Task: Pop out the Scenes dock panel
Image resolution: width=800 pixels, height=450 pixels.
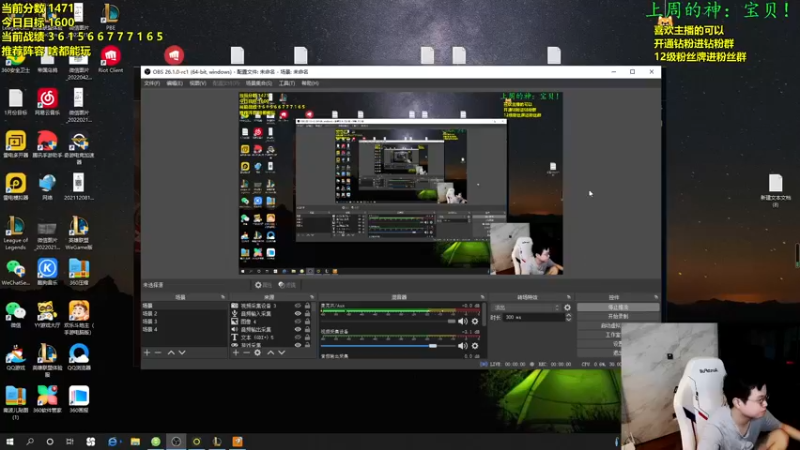Action: 222,297
